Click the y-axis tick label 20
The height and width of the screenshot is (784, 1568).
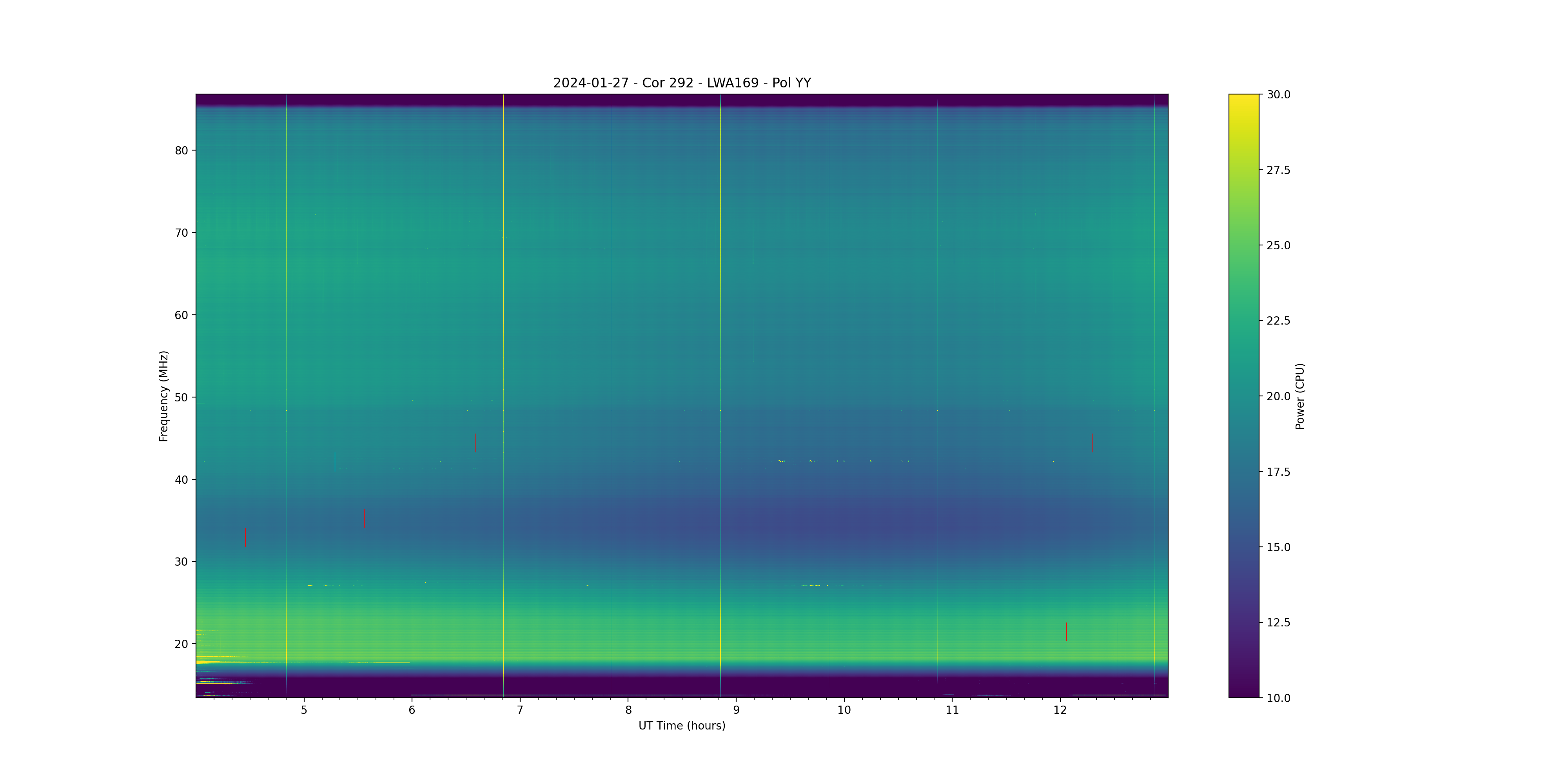181,644
